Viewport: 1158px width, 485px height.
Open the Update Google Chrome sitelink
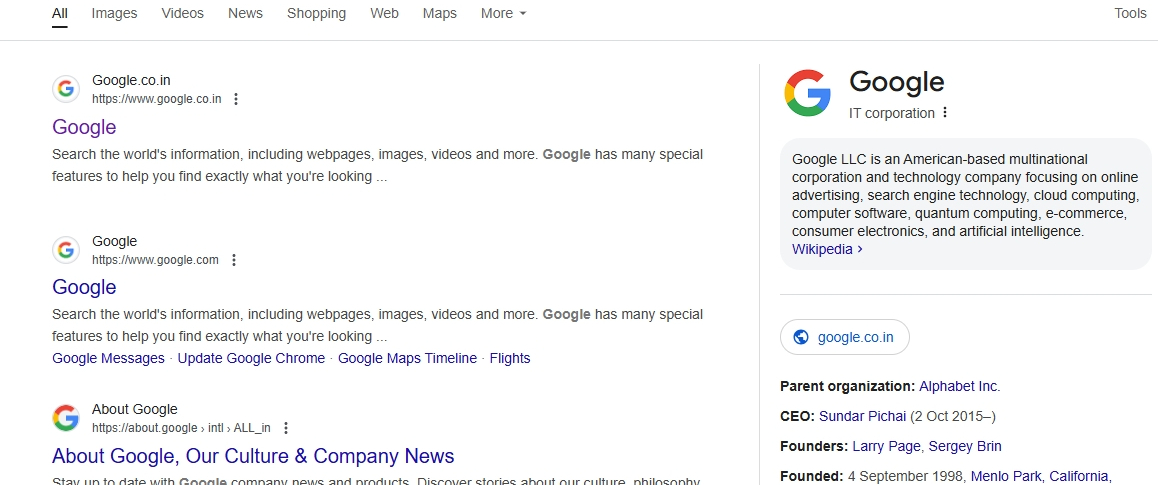[251, 358]
